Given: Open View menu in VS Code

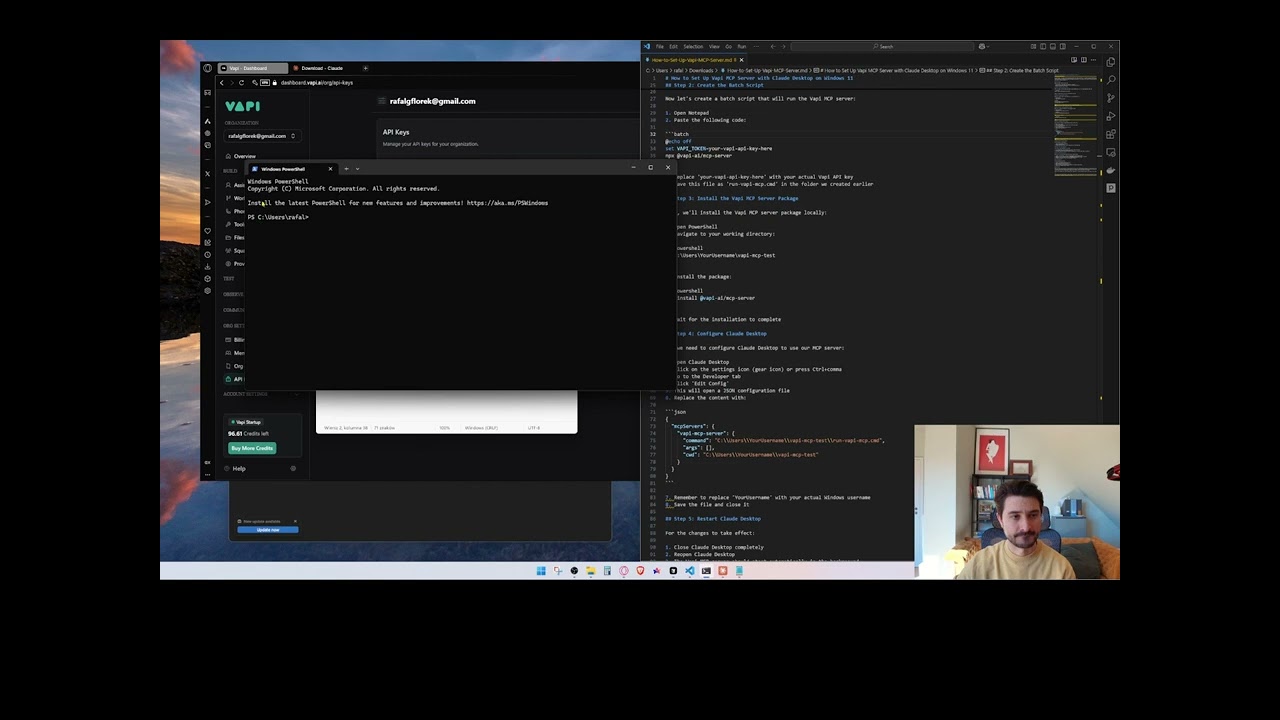Looking at the screenshot, I should tap(714, 46).
